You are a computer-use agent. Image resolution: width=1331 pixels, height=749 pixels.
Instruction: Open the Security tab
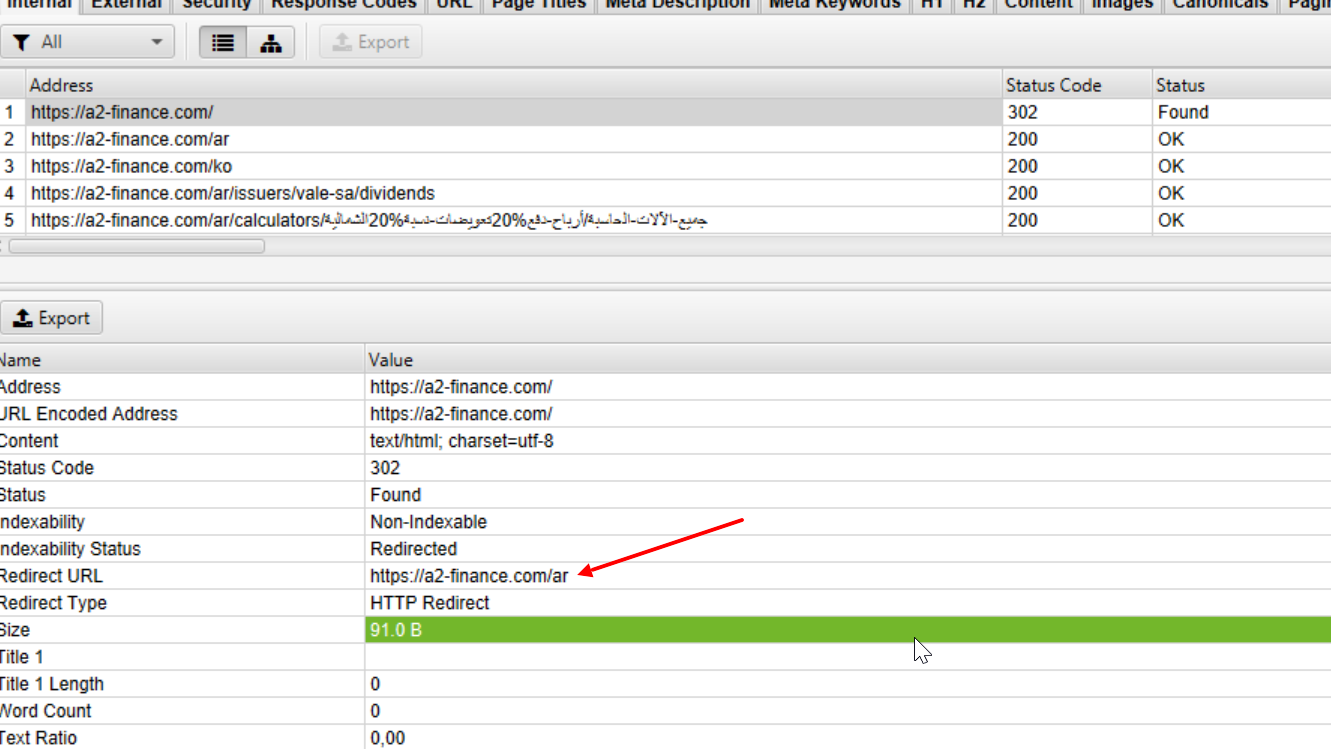point(216,5)
